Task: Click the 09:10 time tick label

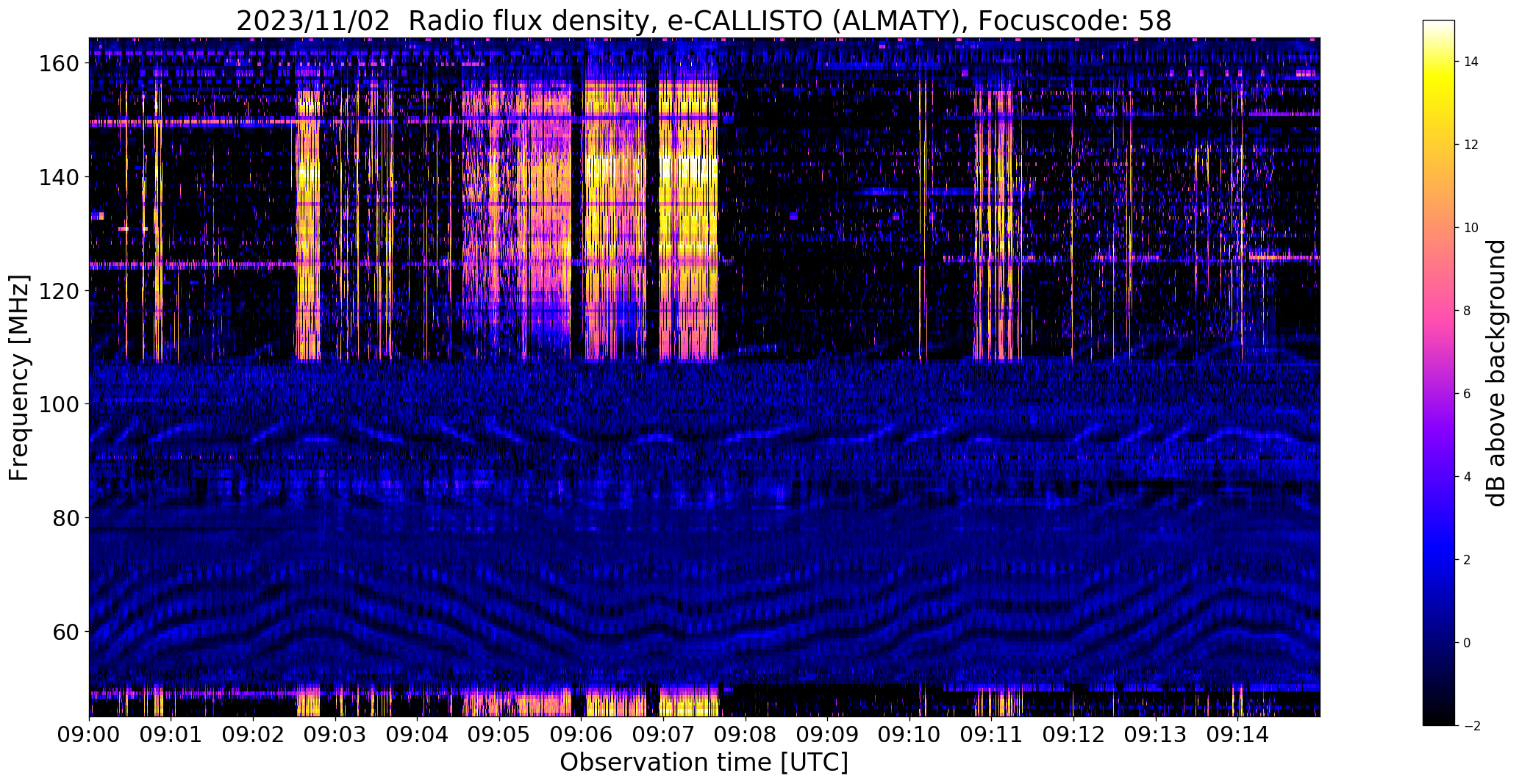Action: click(x=909, y=733)
